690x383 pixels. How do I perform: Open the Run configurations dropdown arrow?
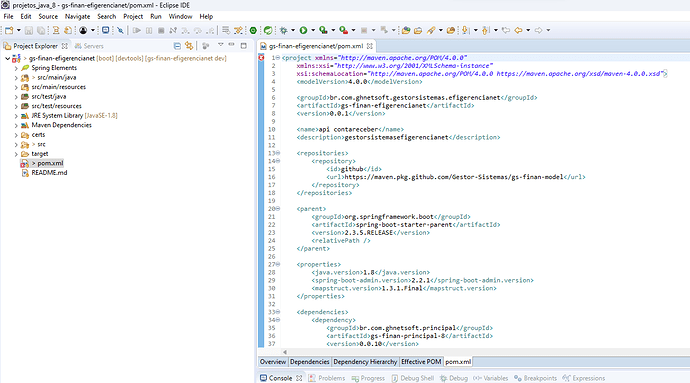pos(313,30)
